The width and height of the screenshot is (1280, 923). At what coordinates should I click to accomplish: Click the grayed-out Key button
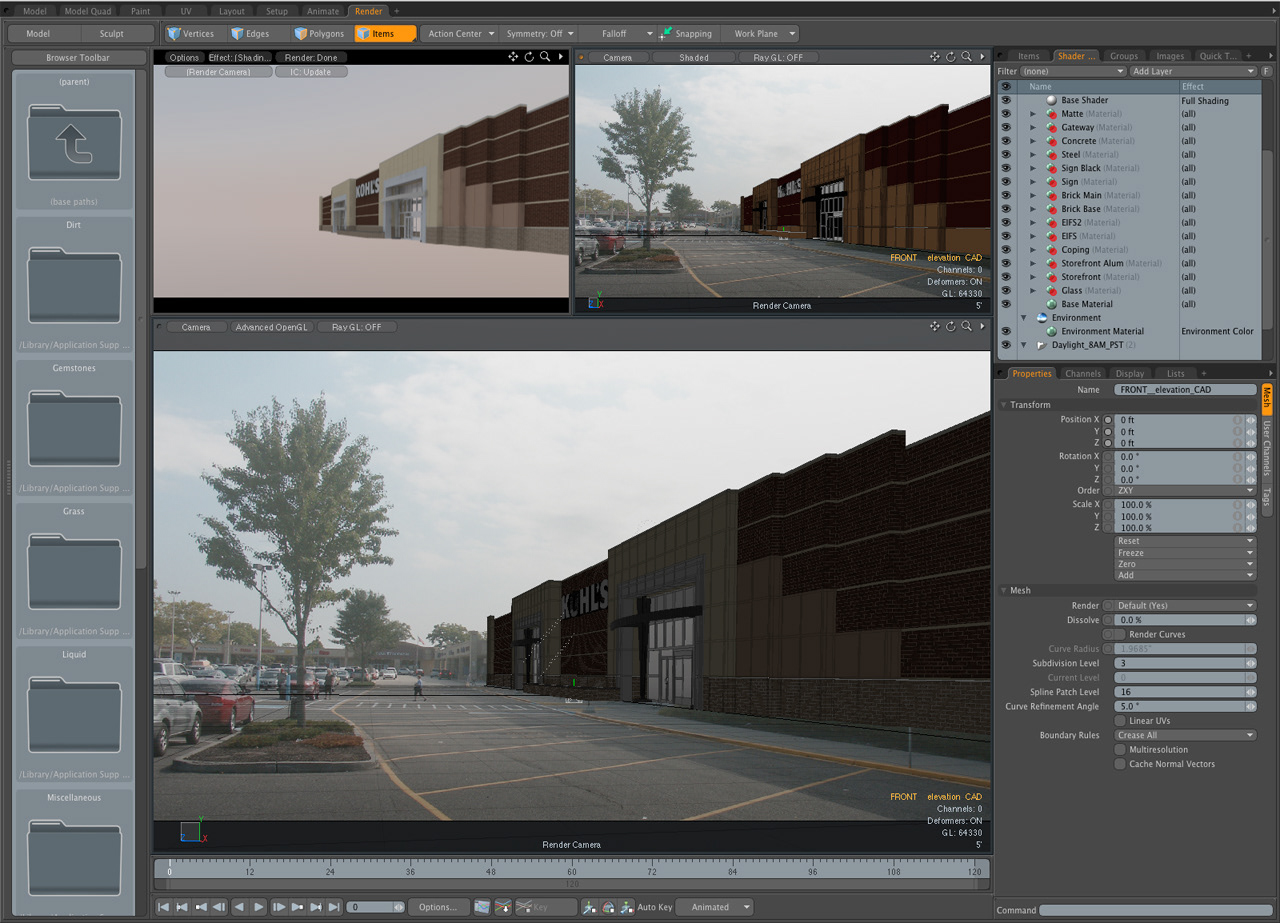pyautogui.click(x=546, y=907)
